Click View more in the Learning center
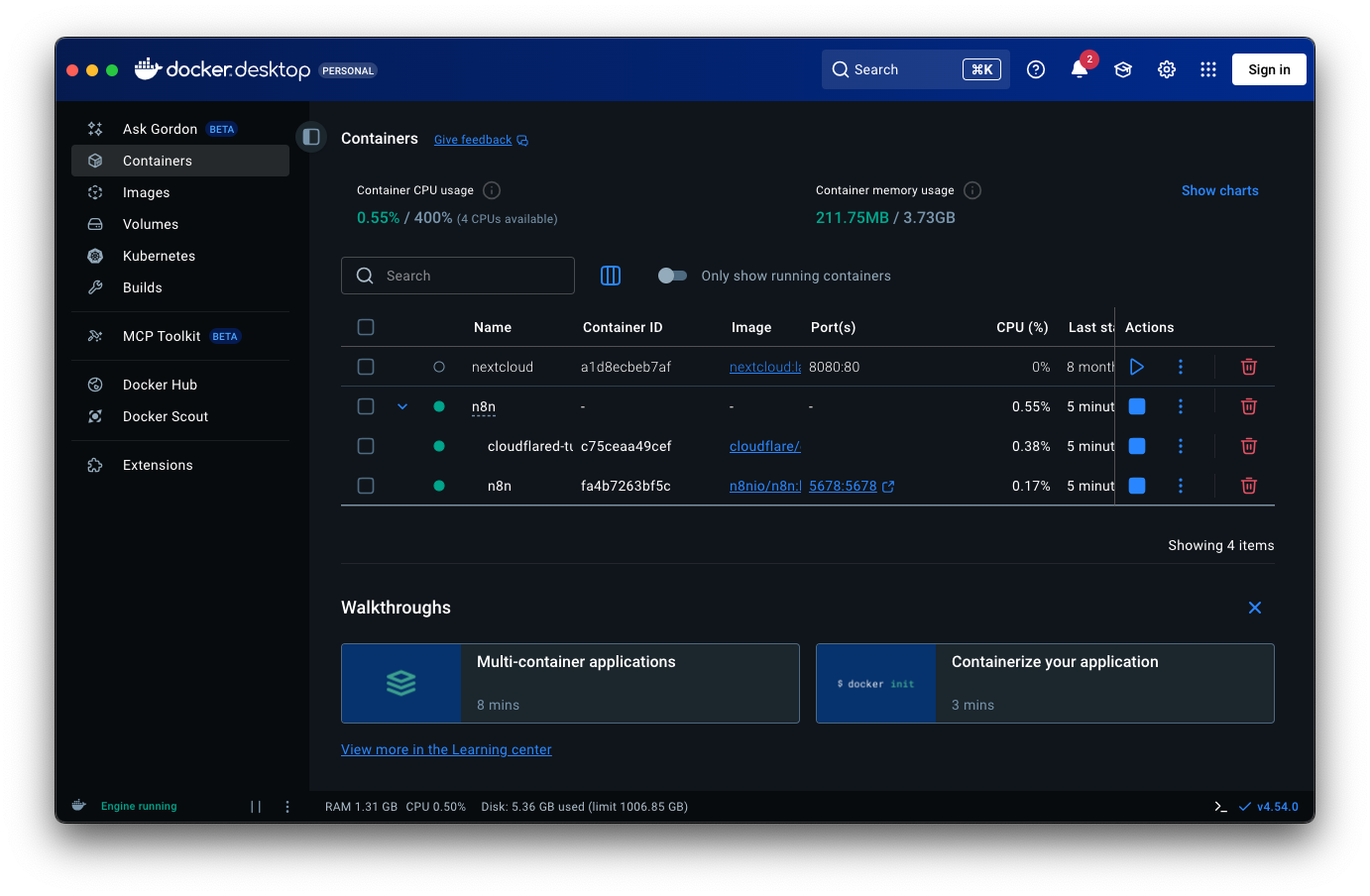1370x896 pixels. pyautogui.click(x=446, y=749)
